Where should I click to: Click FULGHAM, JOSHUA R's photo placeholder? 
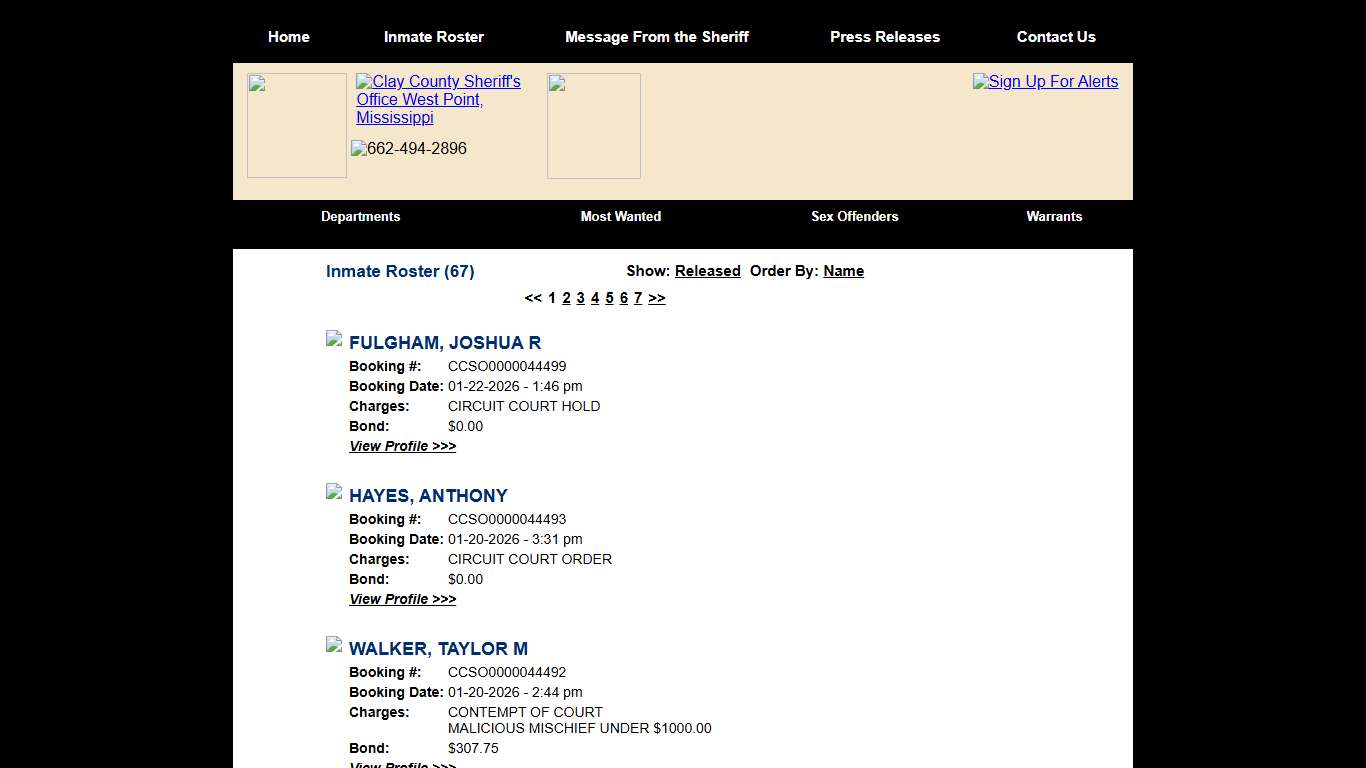tap(333, 338)
